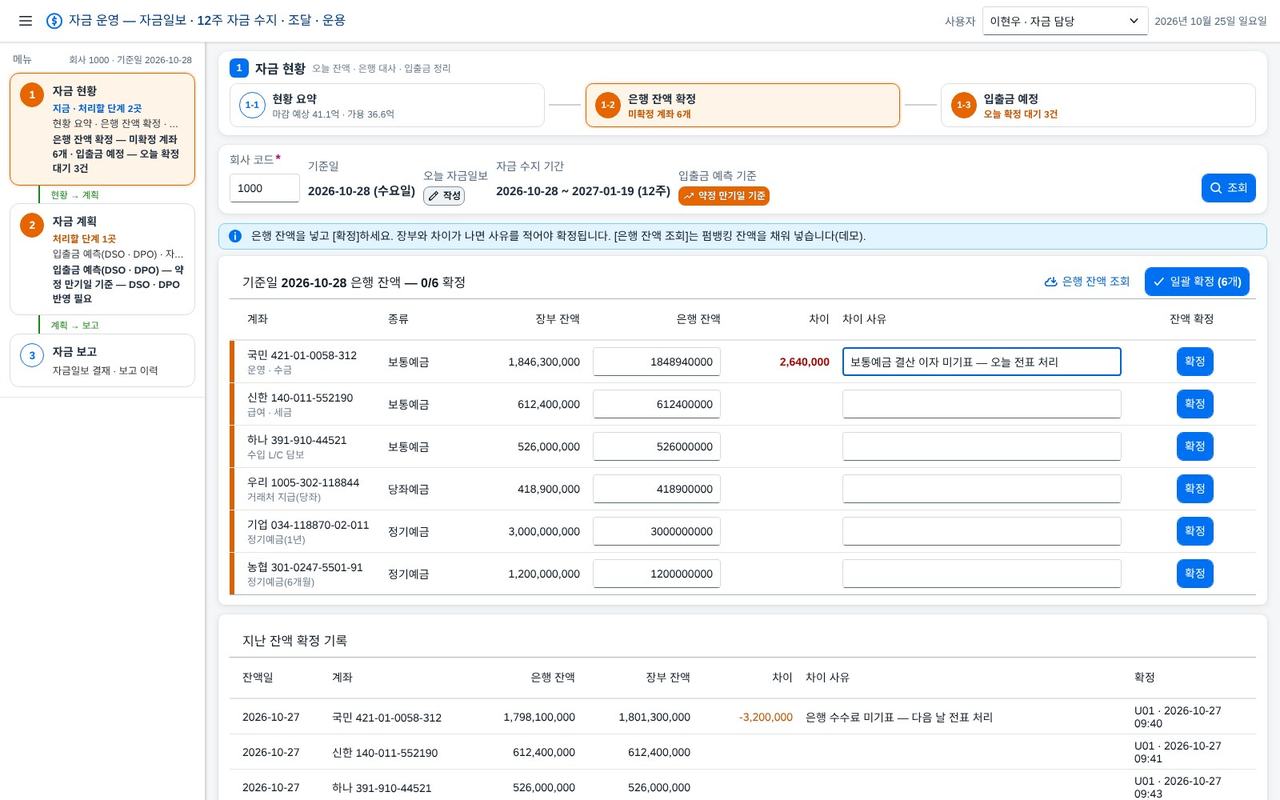Image resolution: width=1280 pixels, height=800 pixels.
Task: Click the 기업 row 차이 사유 field
Action: [x=982, y=532]
